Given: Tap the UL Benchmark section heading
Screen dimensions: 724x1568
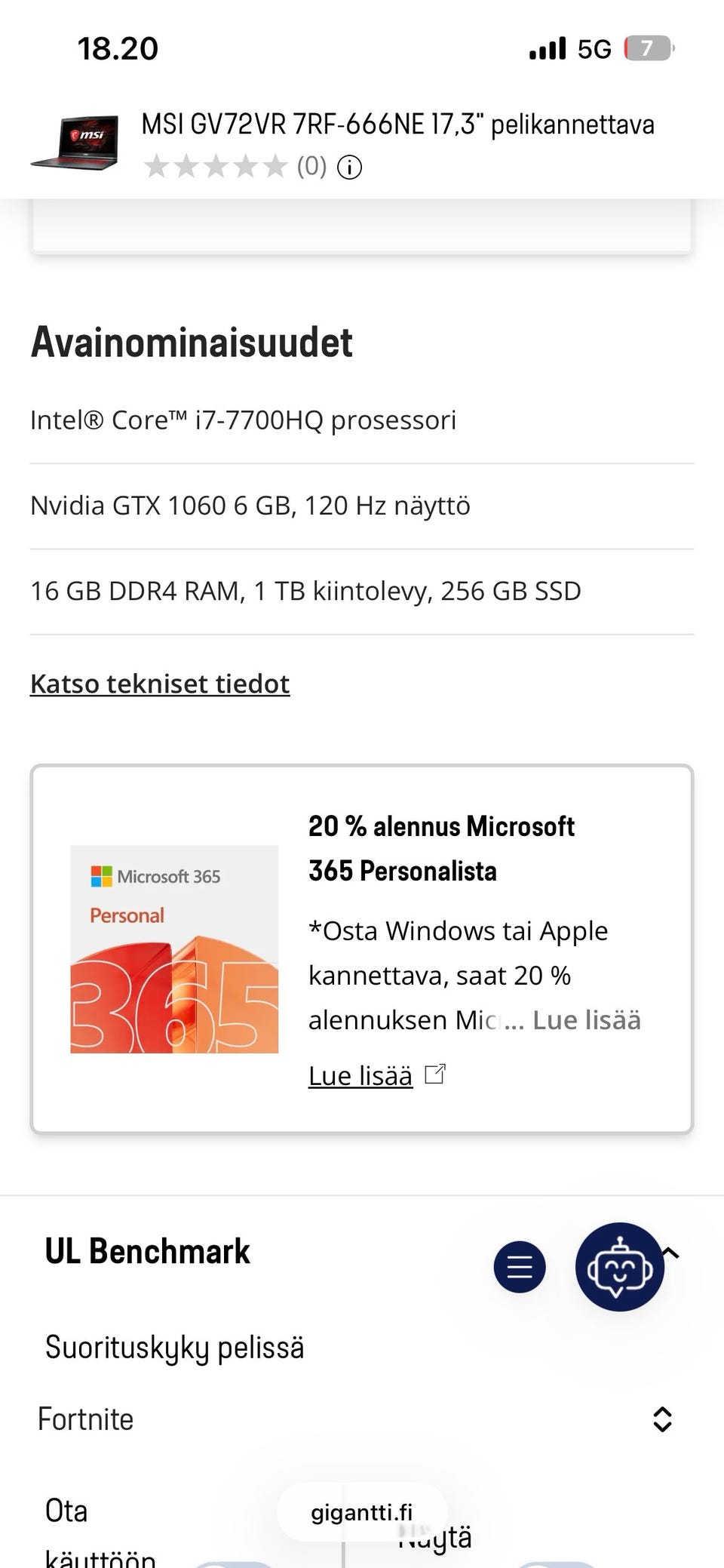Looking at the screenshot, I should pyautogui.click(x=148, y=1252).
